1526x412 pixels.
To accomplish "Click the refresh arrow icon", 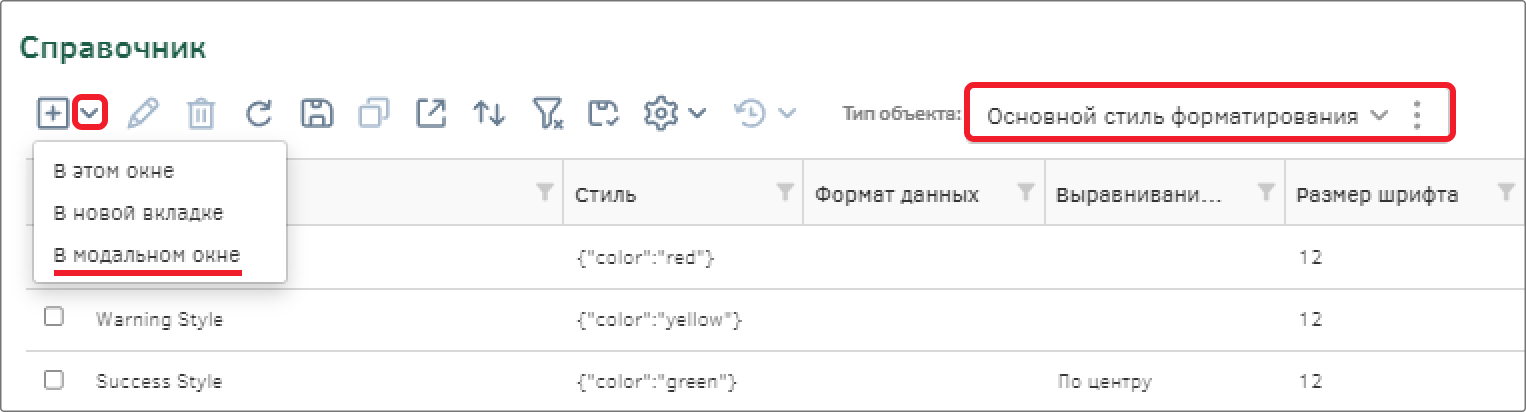I will [259, 114].
